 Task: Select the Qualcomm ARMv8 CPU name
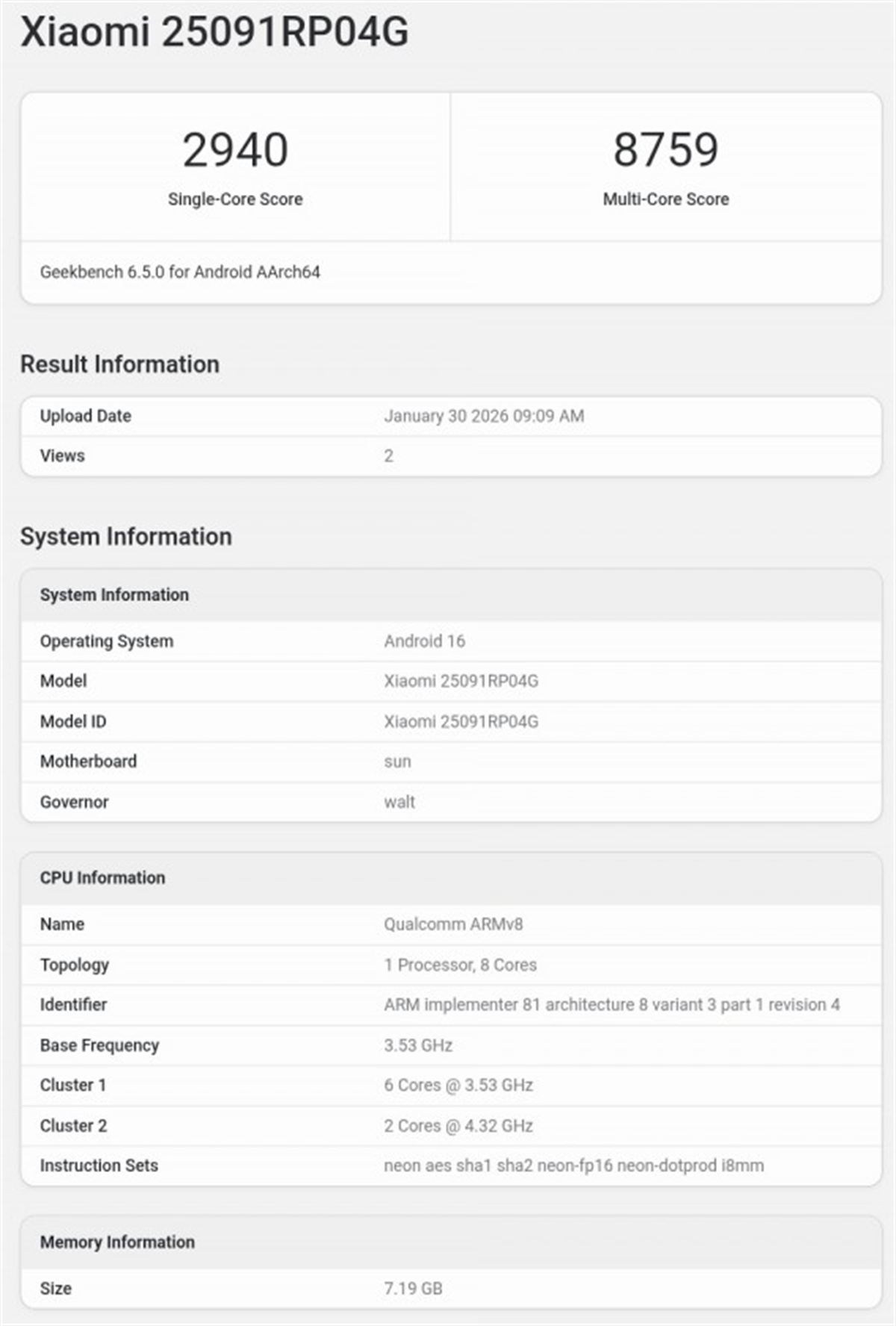[x=453, y=924]
